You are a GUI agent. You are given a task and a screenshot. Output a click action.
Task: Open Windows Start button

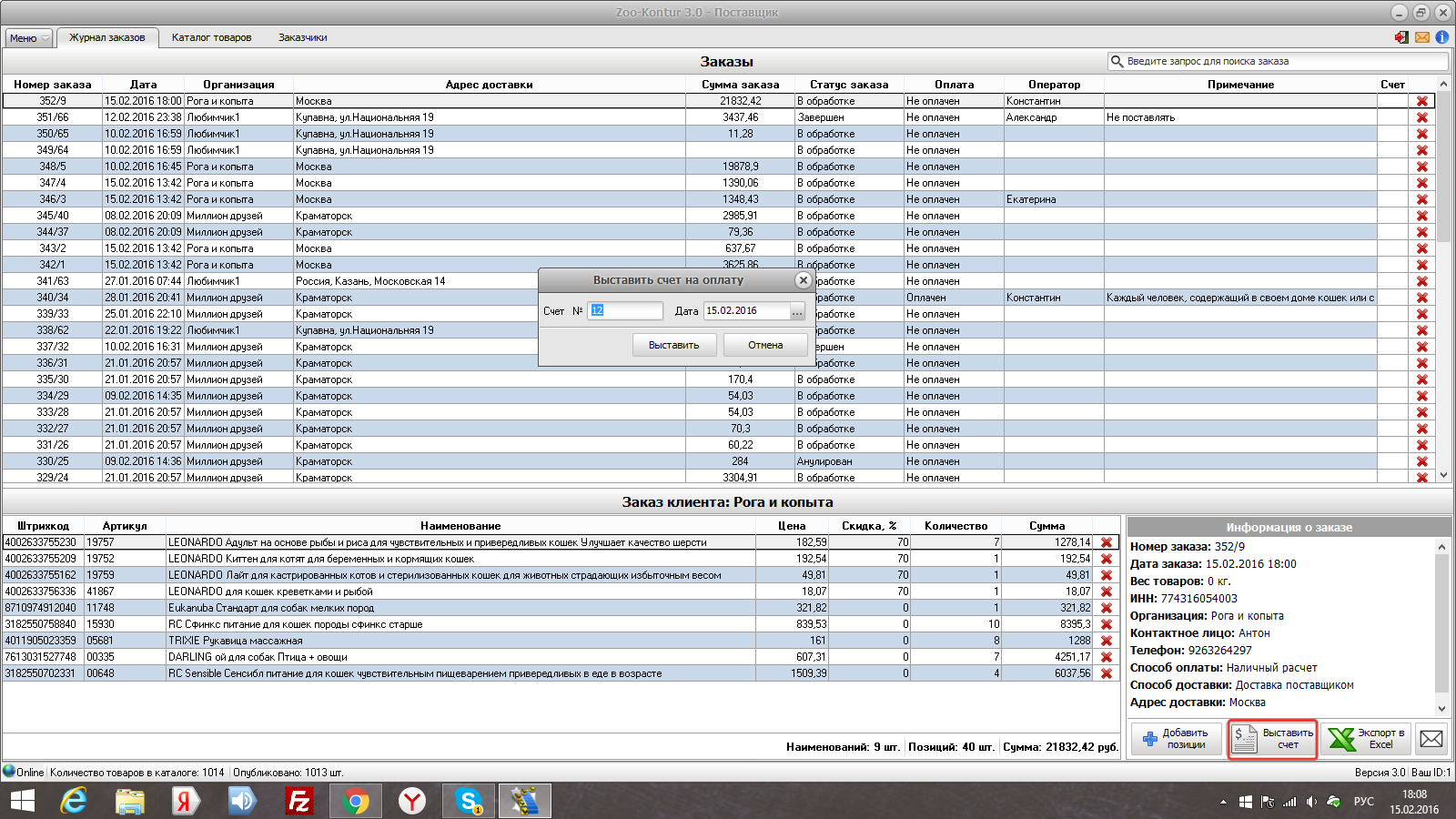(x=23, y=801)
